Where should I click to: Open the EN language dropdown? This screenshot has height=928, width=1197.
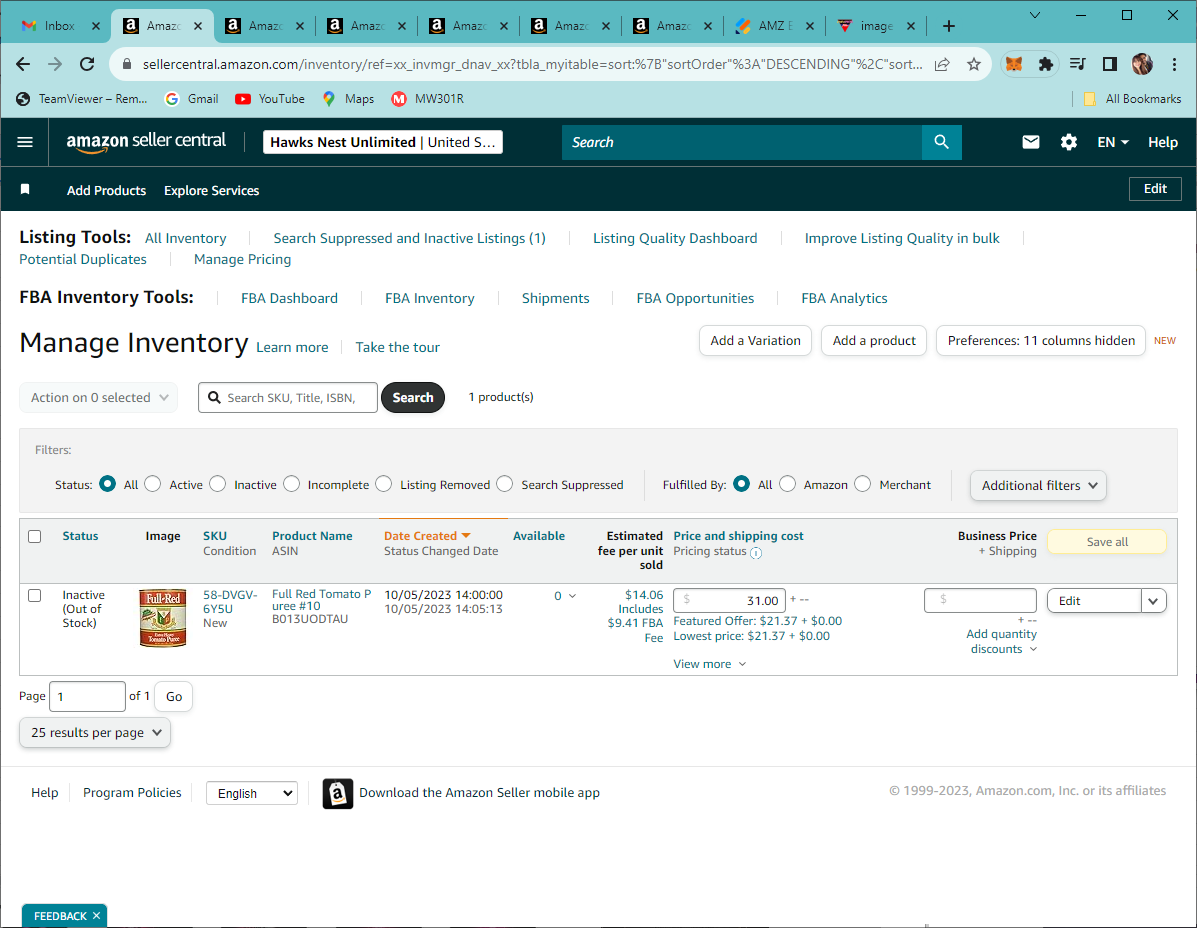(x=1113, y=142)
